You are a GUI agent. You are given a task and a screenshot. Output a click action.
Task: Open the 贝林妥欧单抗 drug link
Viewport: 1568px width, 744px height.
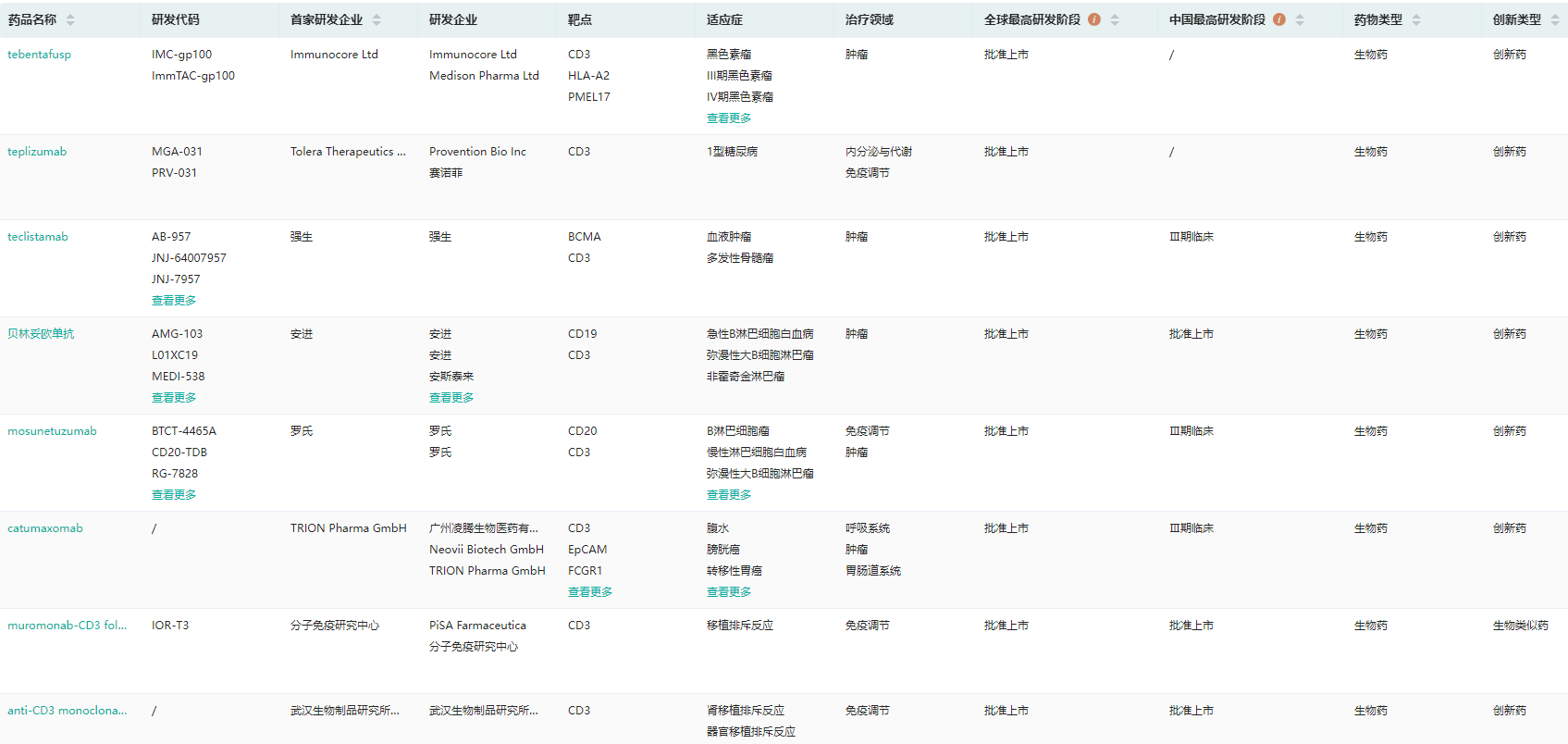[x=41, y=334]
